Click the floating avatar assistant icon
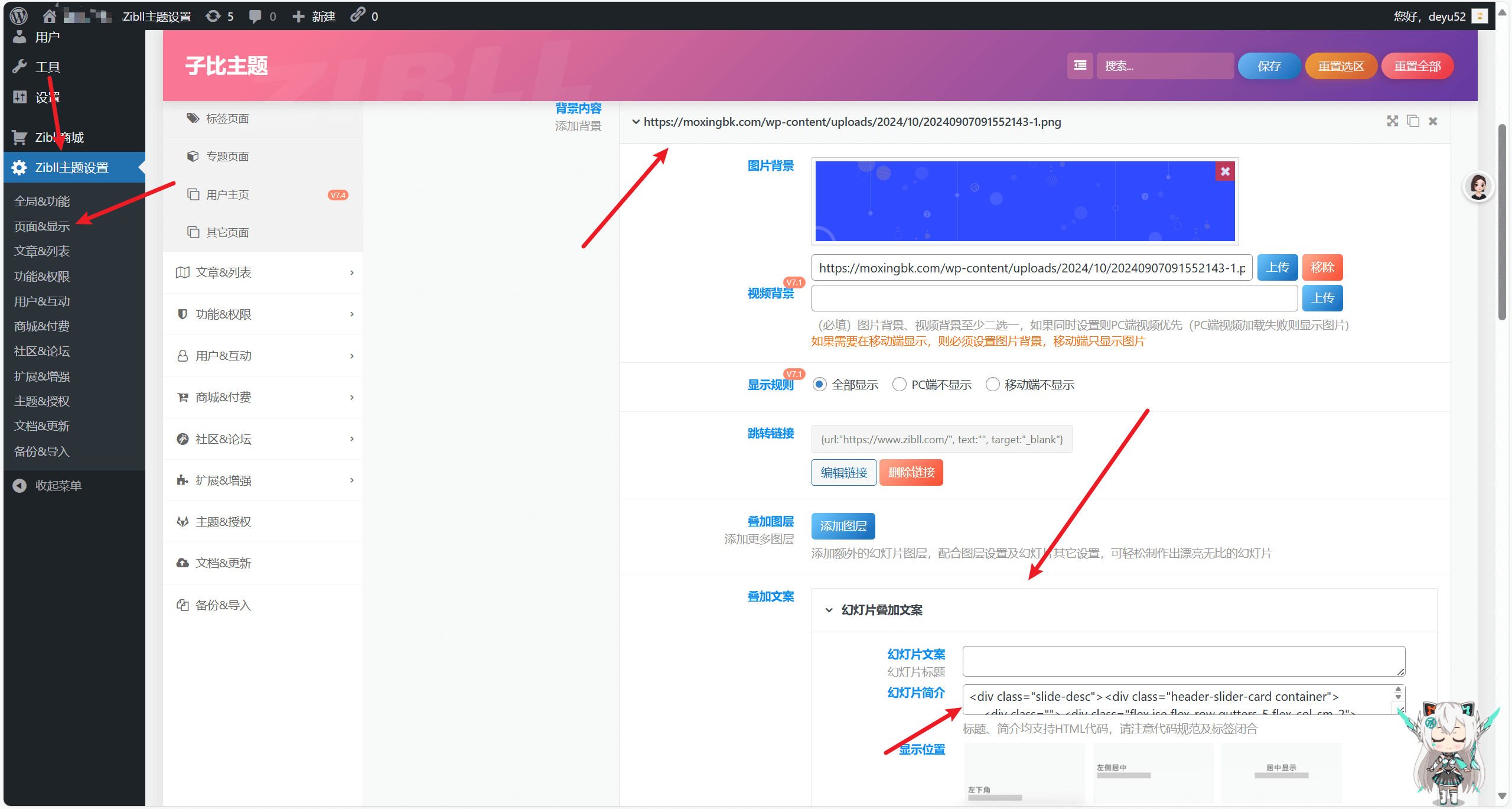The width and height of the screenshot is (1512, 809). (1478, 187)
